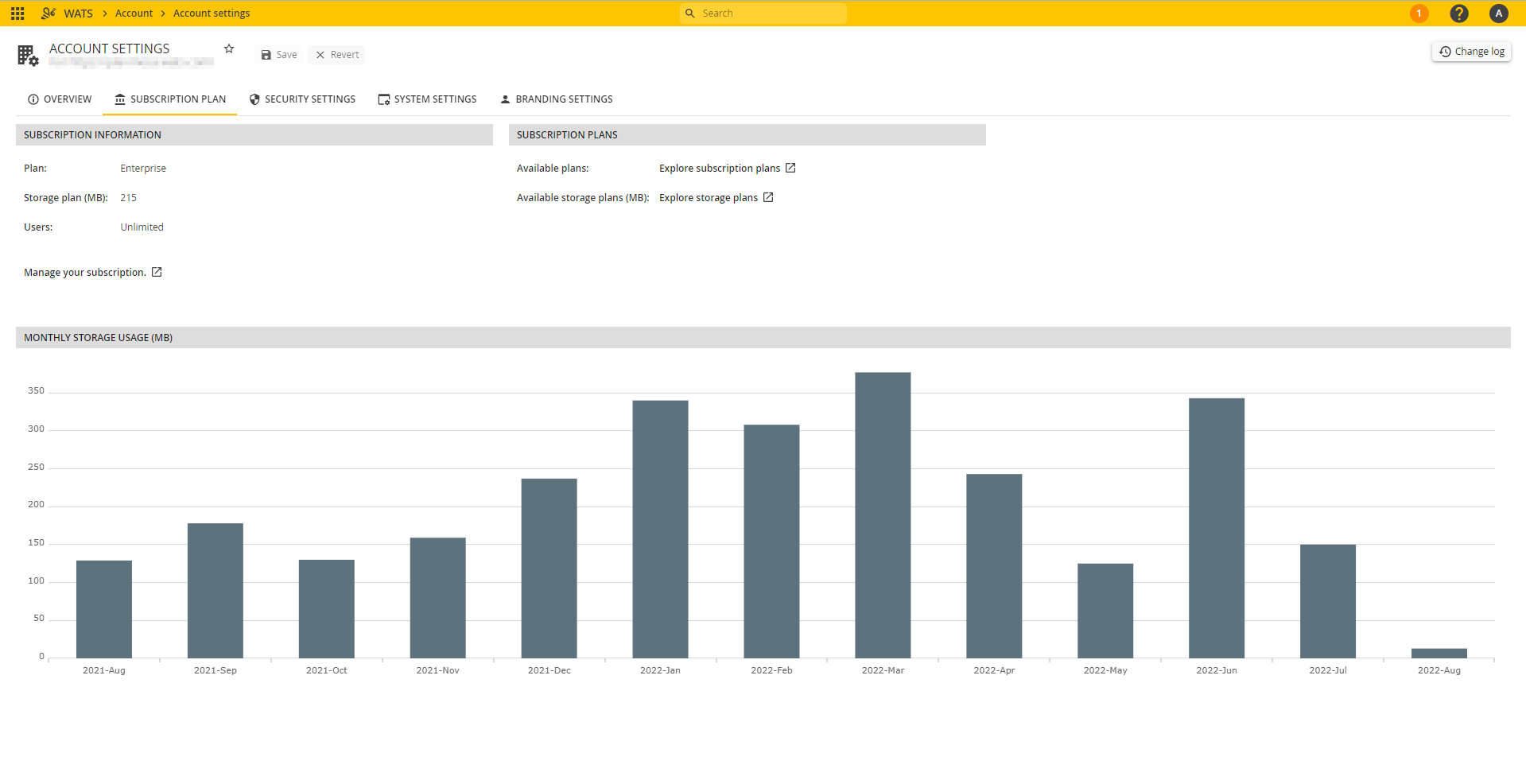This screenshot has width=1526, height=784.
Task: Click external link icon beside Explore storage plans
Action: 768,197
